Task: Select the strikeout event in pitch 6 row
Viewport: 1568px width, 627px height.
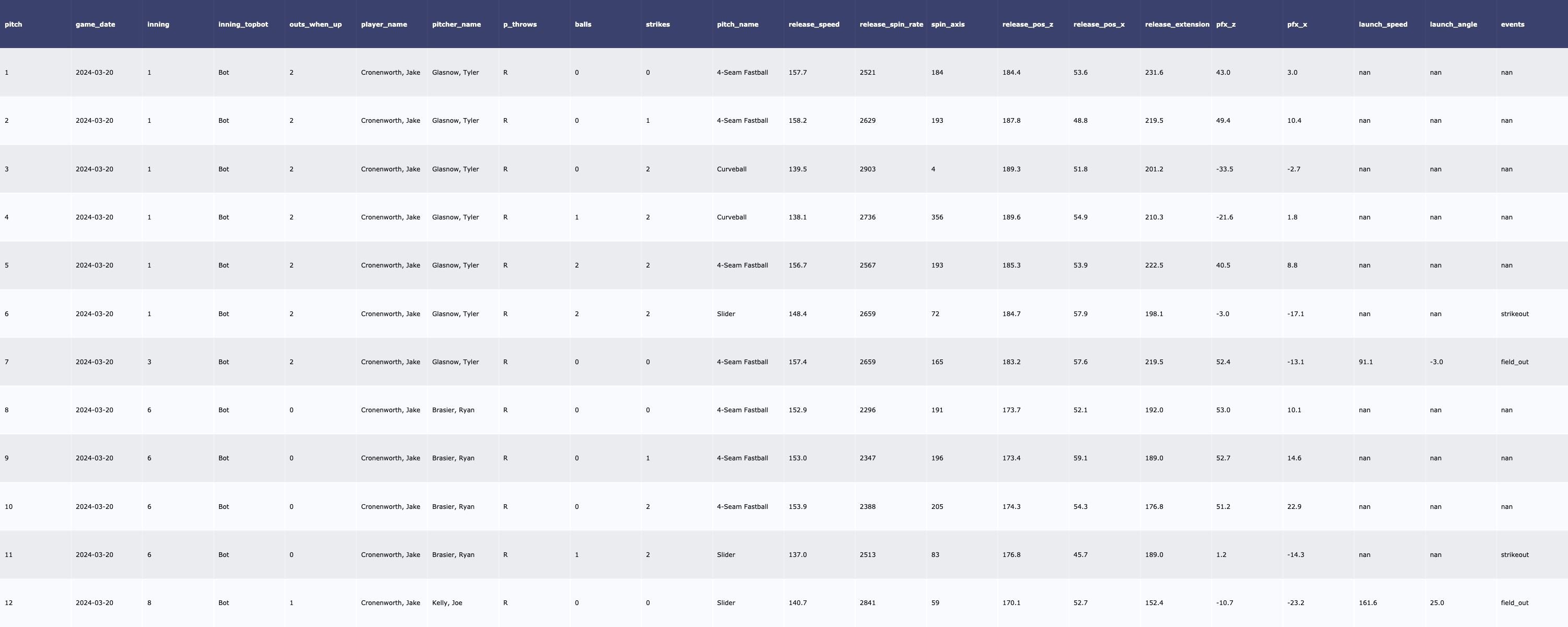Action: click(1515, 313)
